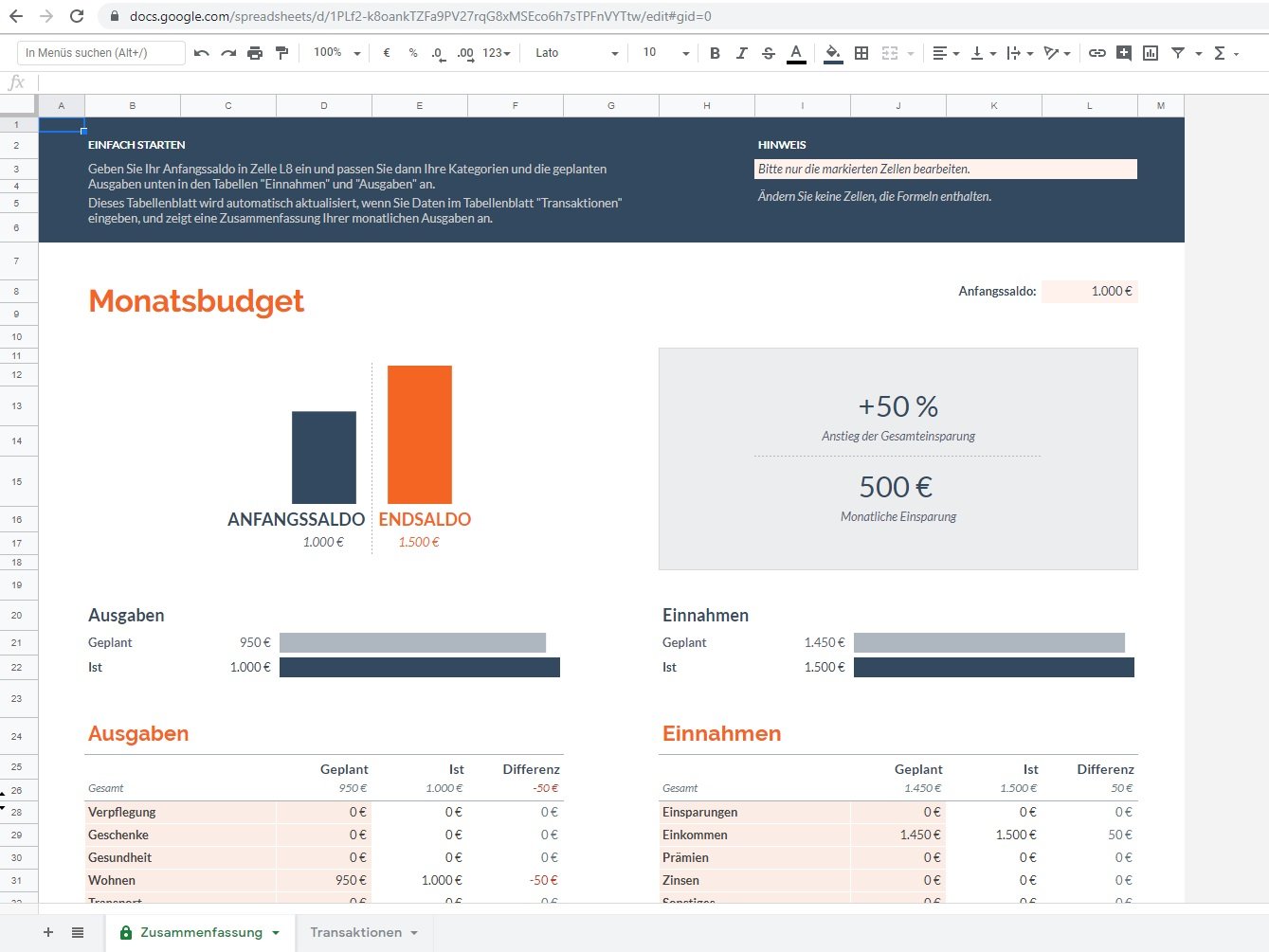Undo the last action

pos(202,53)
